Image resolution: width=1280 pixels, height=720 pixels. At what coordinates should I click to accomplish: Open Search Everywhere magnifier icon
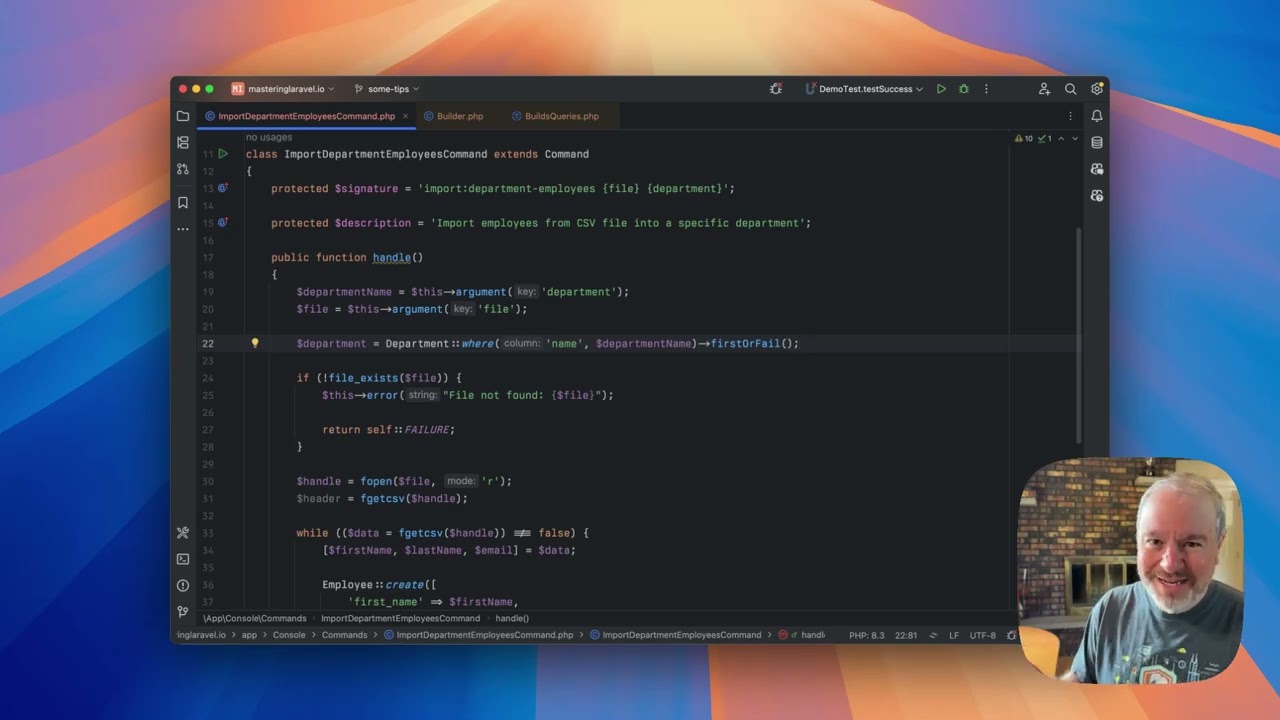click(x=1070, y=89)
